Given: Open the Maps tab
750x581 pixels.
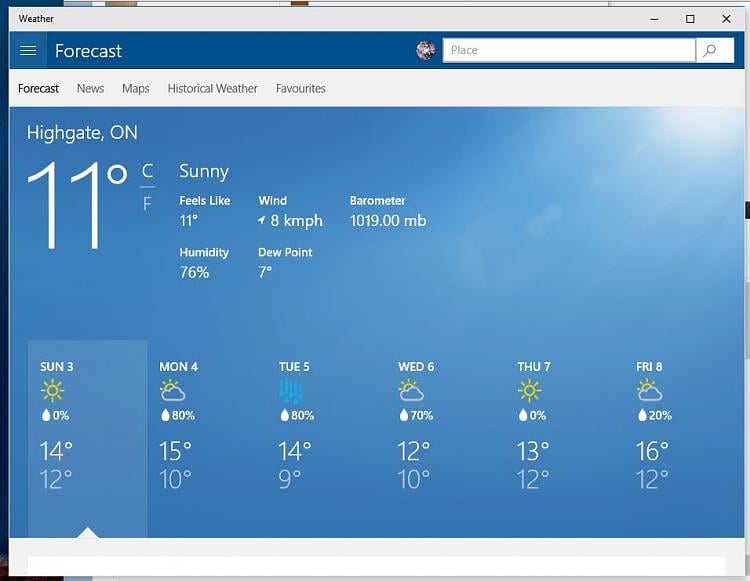Looking at the screenshot, I should point(136,89).
